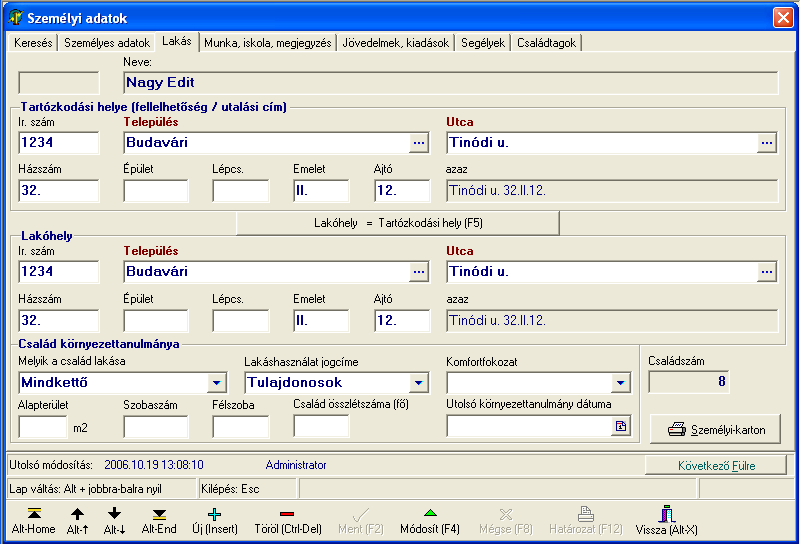Open the Keresés tab
800x544 pixels.
tap(33, 43)
